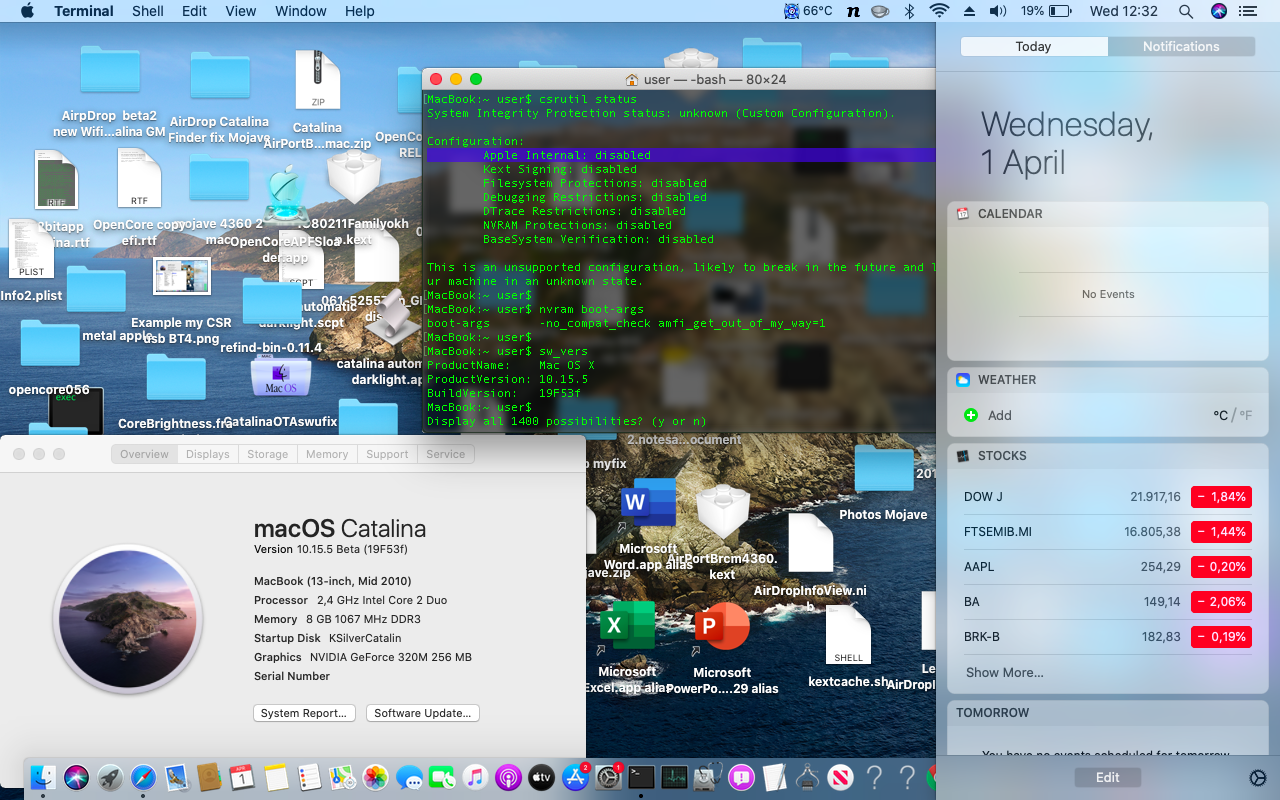Select AAPL stock row
Screen dimensions: 1280x800
[x=1108, y=567]
